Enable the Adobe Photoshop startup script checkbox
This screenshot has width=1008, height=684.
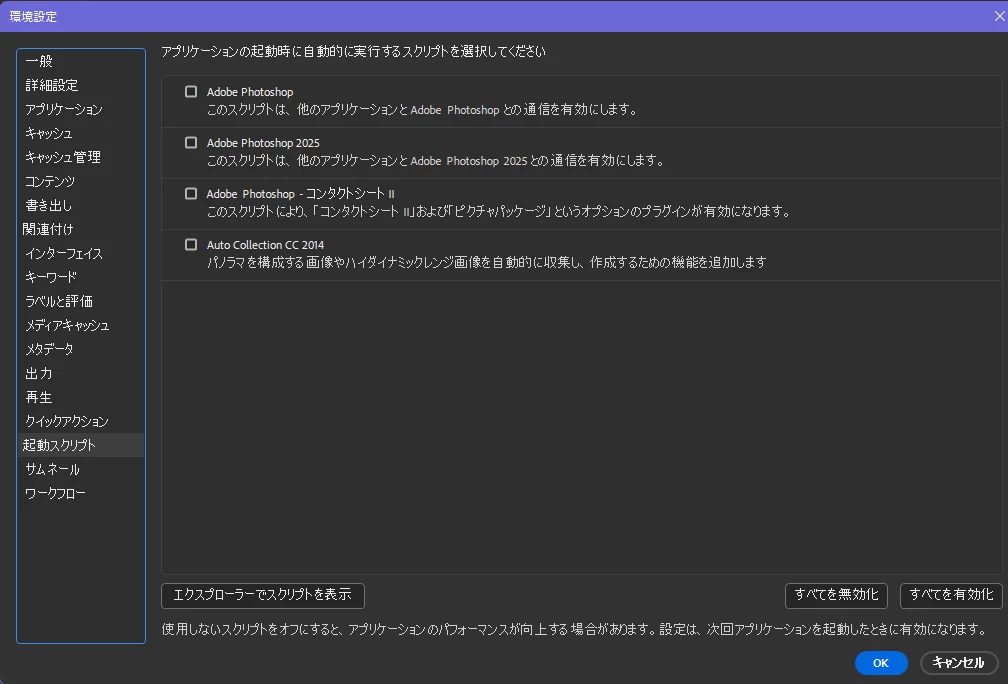click(191, 92)
